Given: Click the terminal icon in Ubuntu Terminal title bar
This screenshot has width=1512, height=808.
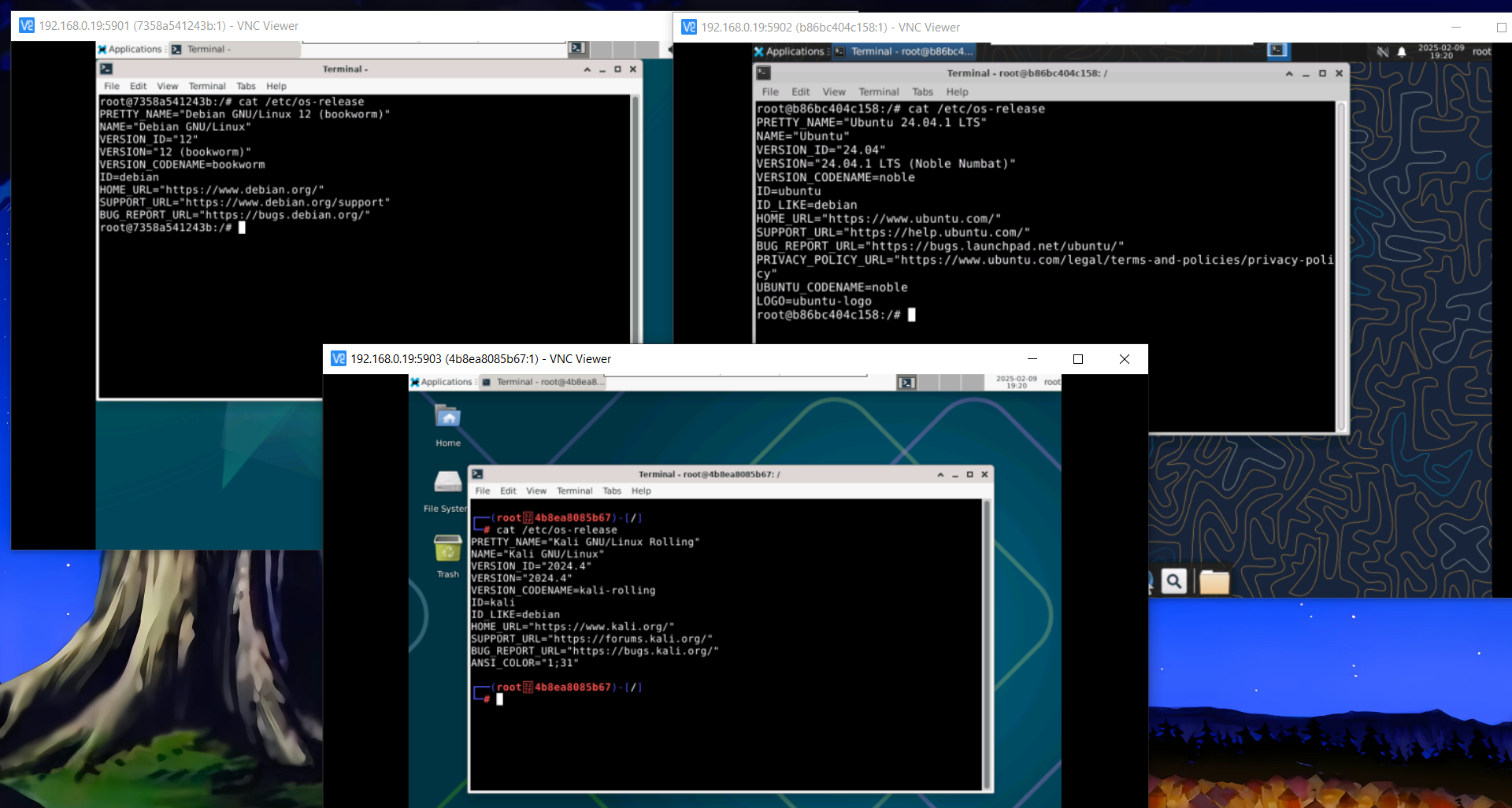Looking at the screenshot, I should coord(764,73).
